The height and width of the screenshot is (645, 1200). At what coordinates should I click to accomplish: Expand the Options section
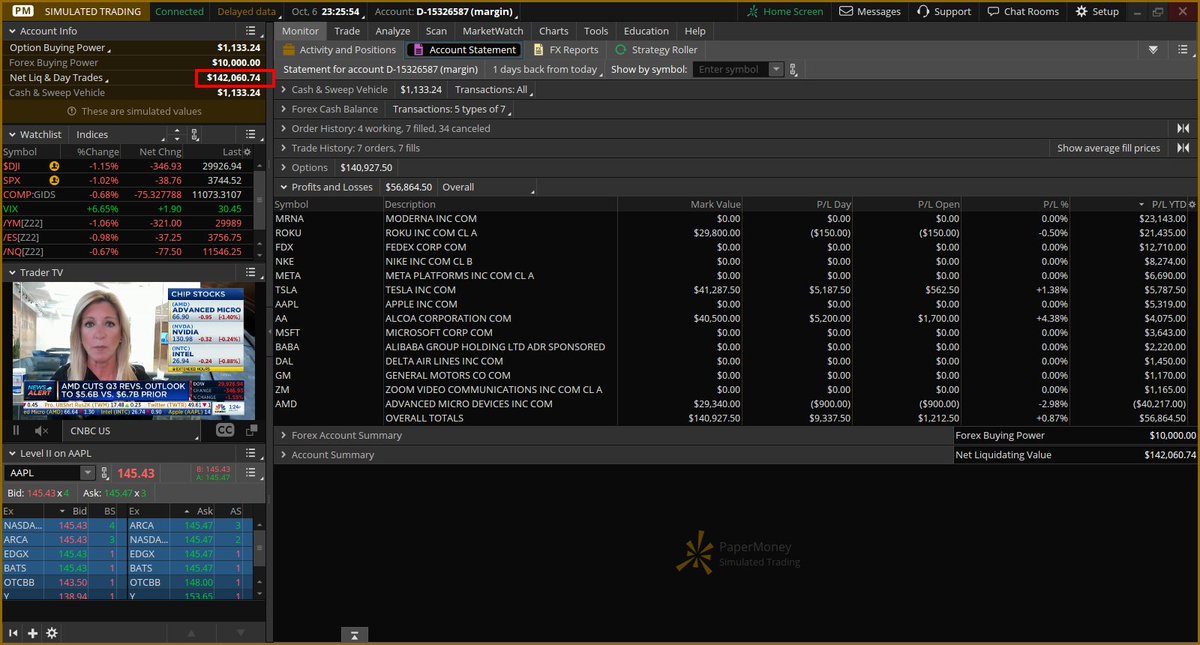tap(284, 167)
